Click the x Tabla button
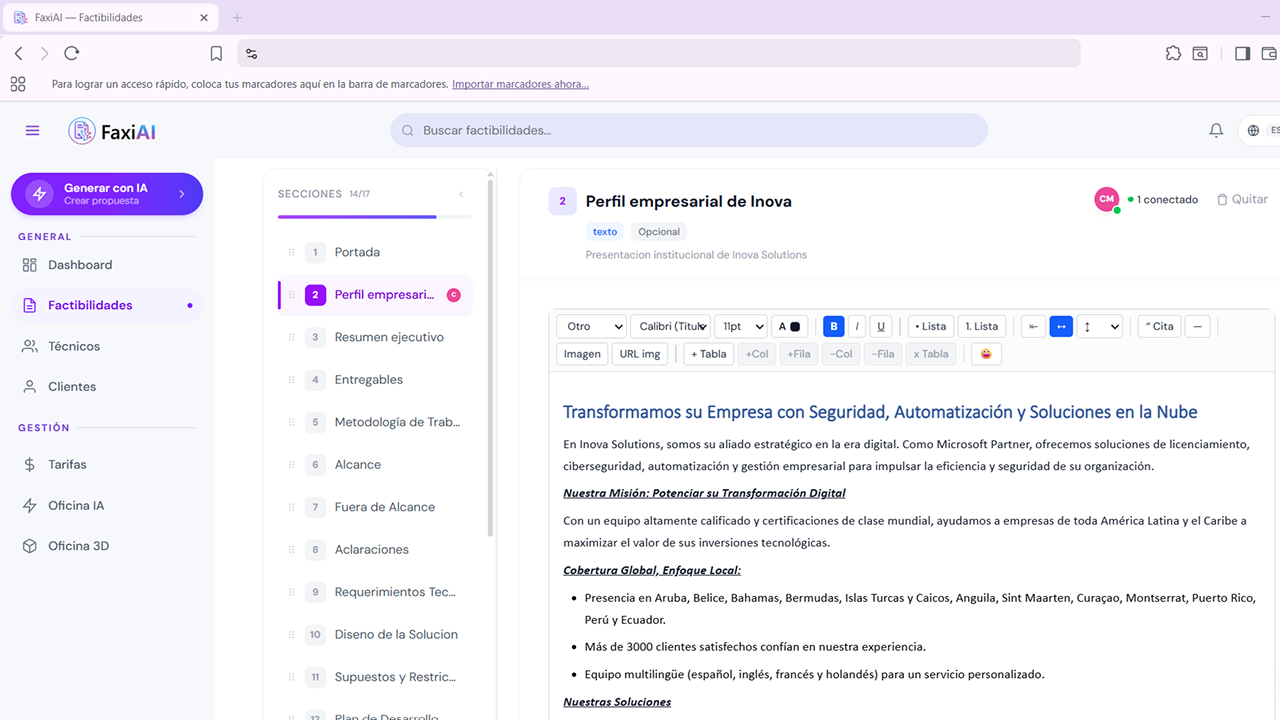Viewport: 1280px width, 720px height. 930,354
